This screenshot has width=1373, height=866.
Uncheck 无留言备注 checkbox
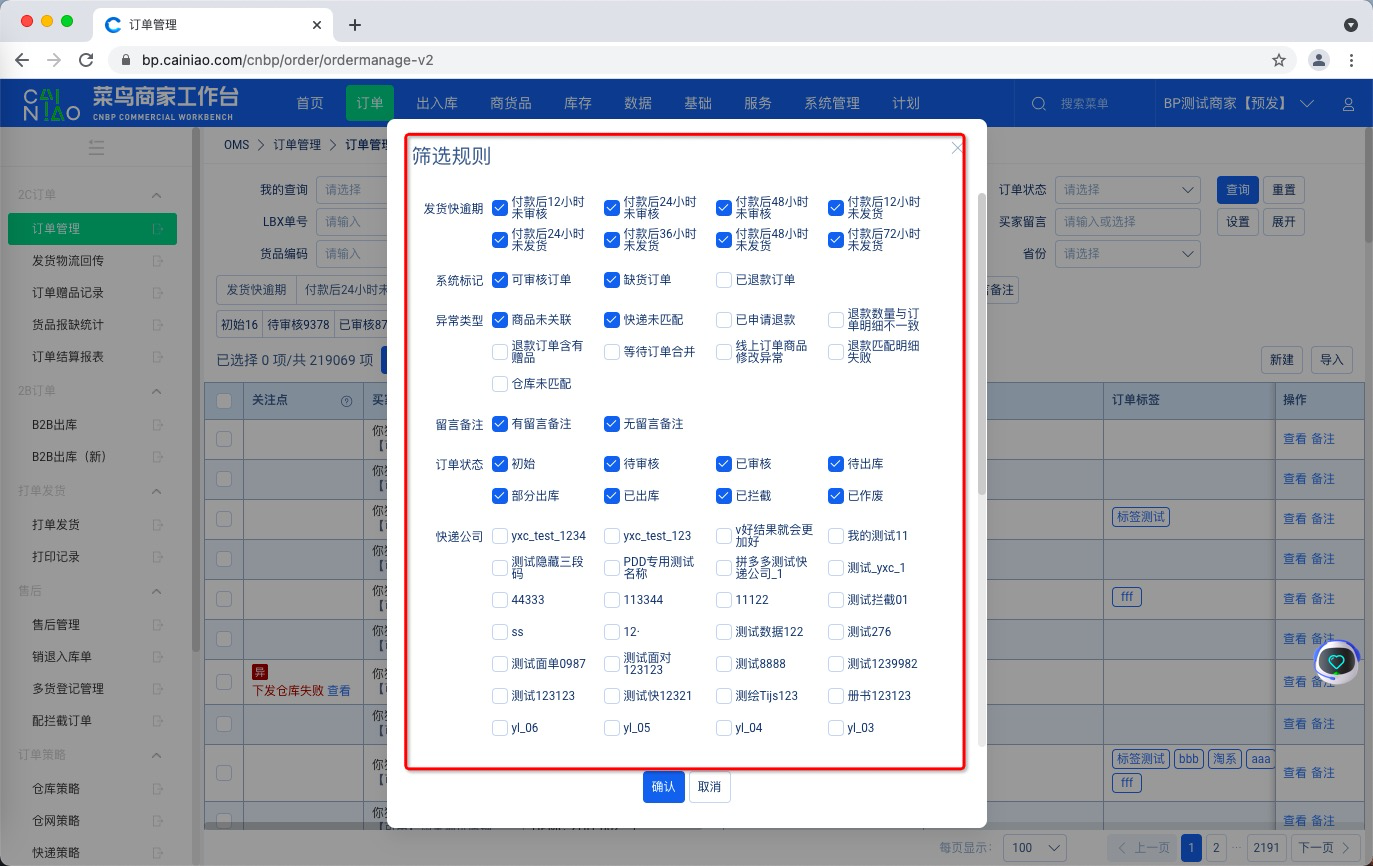(612, 424)
